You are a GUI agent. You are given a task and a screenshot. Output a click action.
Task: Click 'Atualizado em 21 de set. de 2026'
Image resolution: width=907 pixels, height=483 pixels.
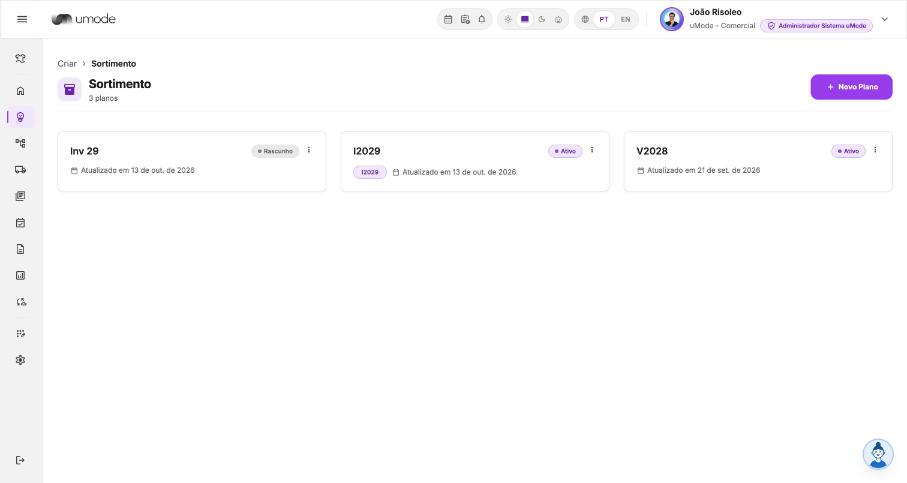(703, 171)
